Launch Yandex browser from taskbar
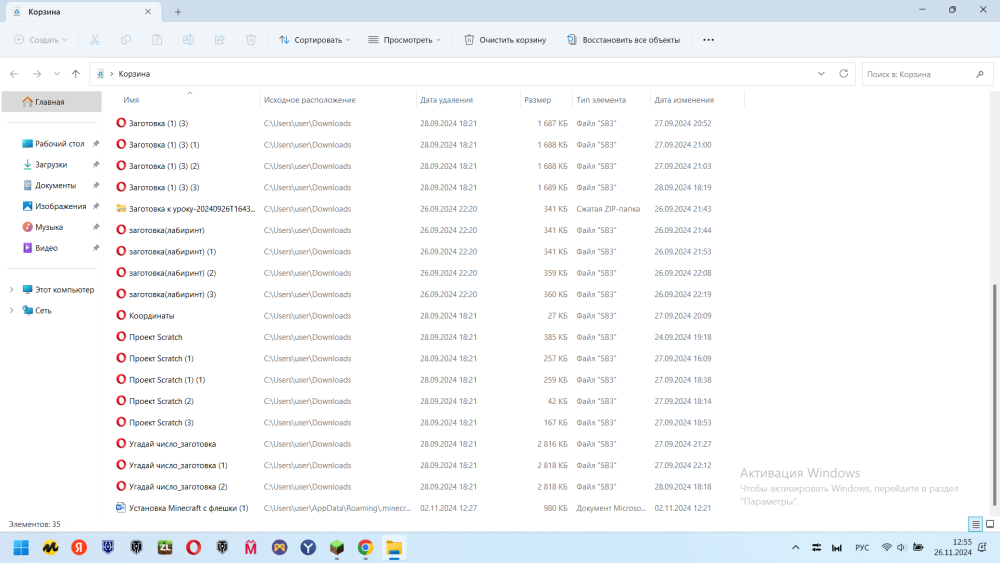The image size is (1000, 563). click(79, 548)
